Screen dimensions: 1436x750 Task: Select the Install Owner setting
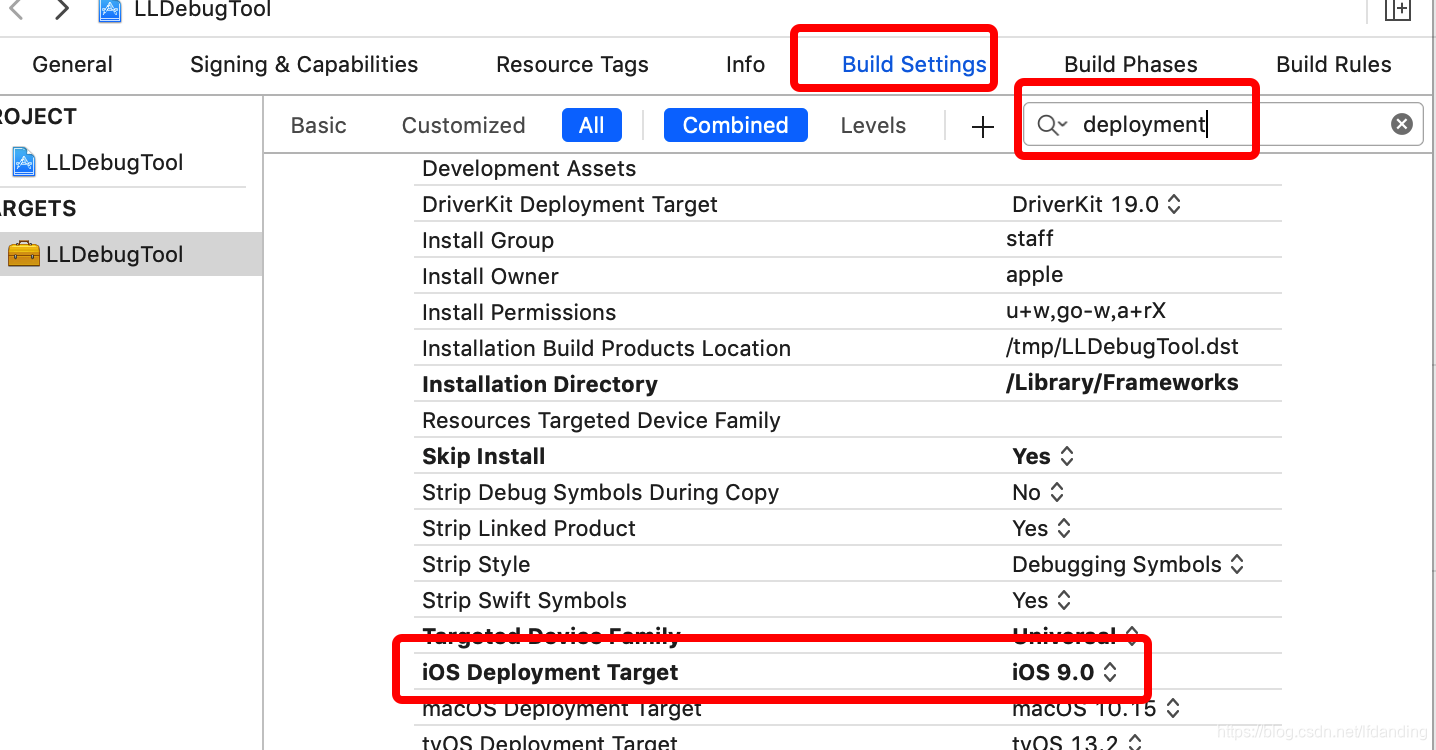490,276
